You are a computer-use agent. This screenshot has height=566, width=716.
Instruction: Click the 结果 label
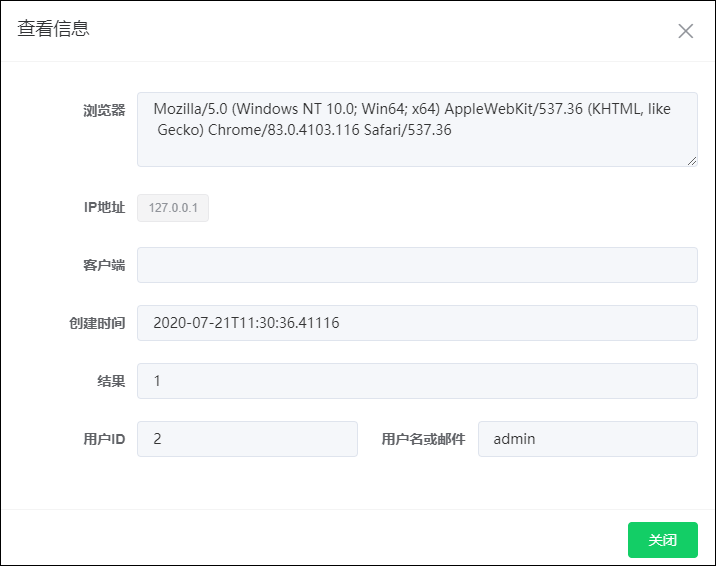click(111, 381)
